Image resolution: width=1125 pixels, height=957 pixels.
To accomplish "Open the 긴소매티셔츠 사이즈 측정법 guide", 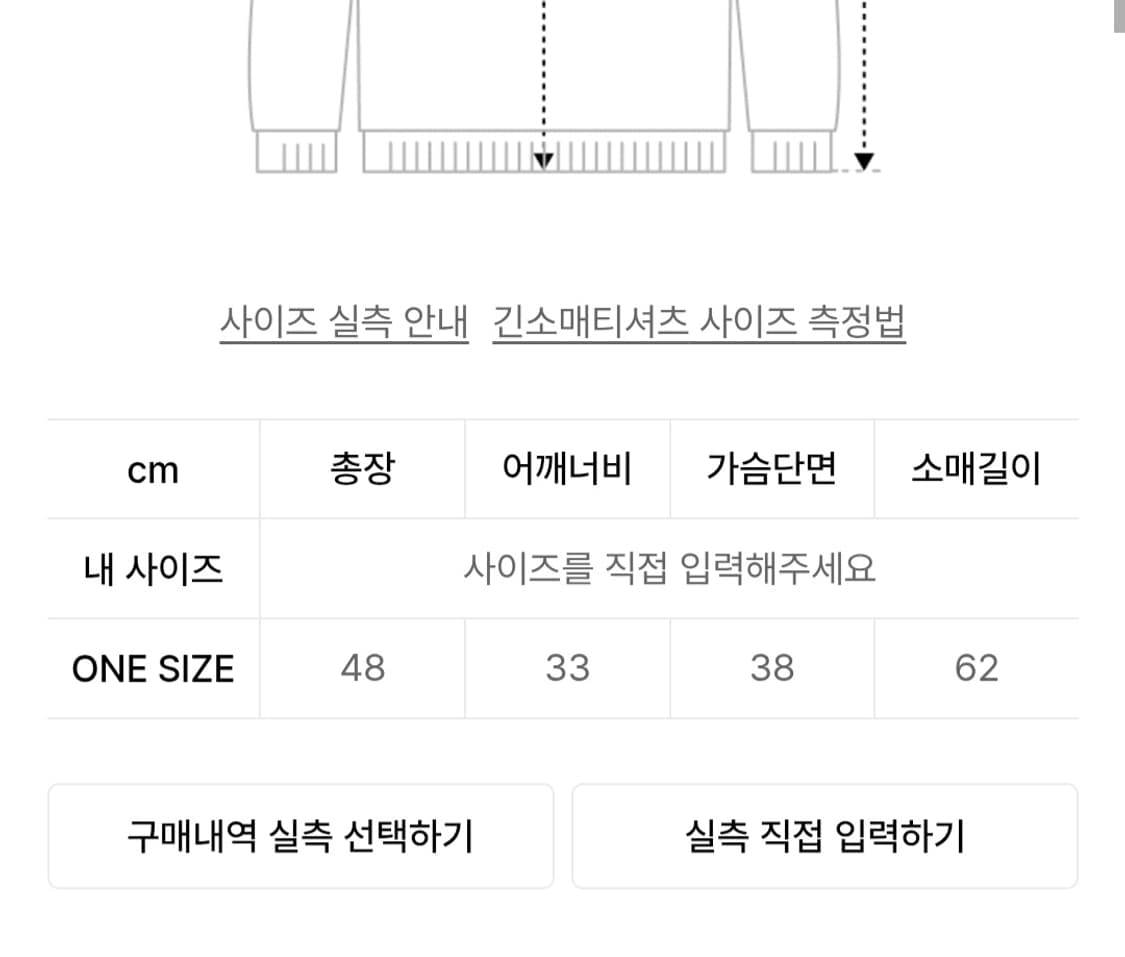I will (699, 320).
